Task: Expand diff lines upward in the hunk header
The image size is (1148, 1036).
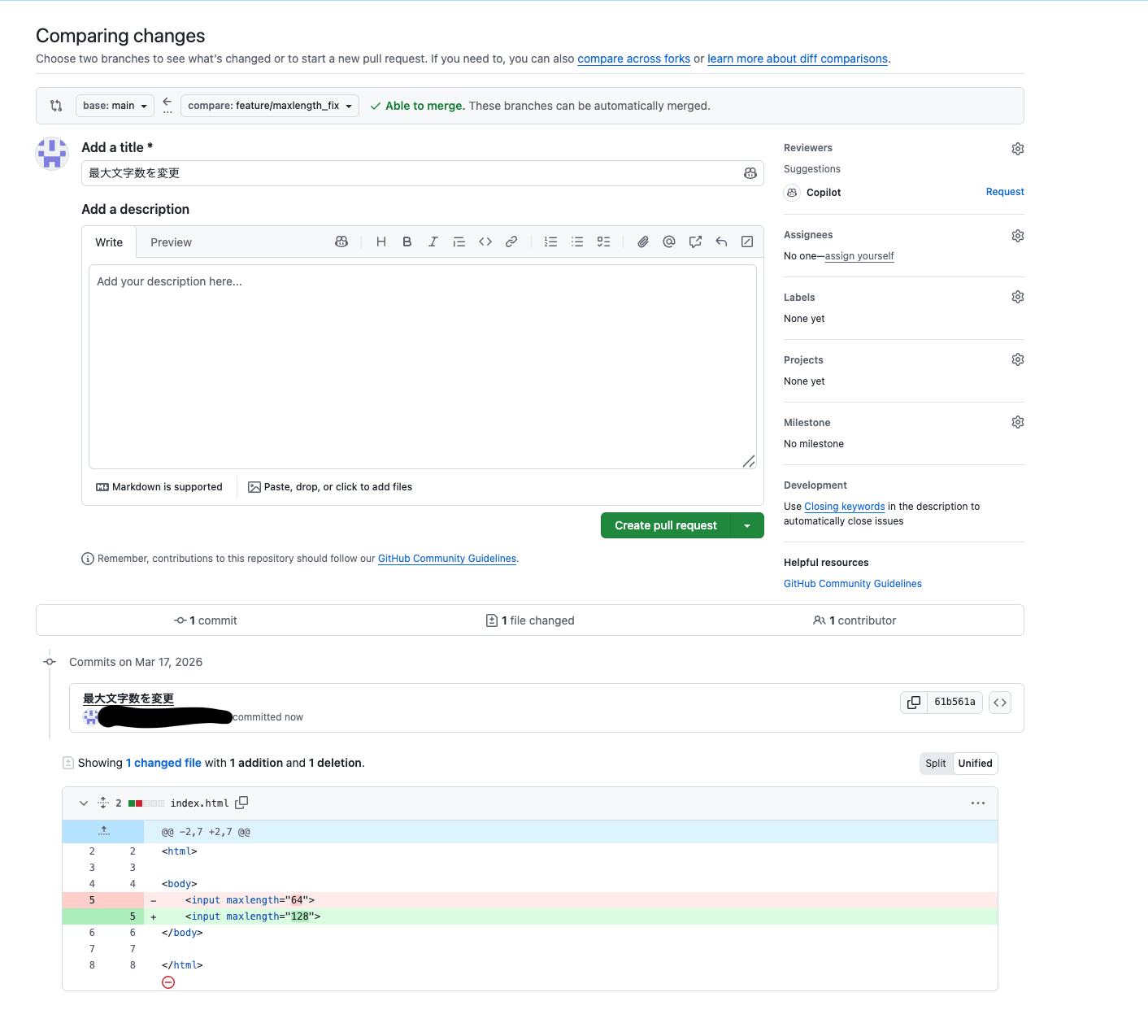Action: pos(103,831)
